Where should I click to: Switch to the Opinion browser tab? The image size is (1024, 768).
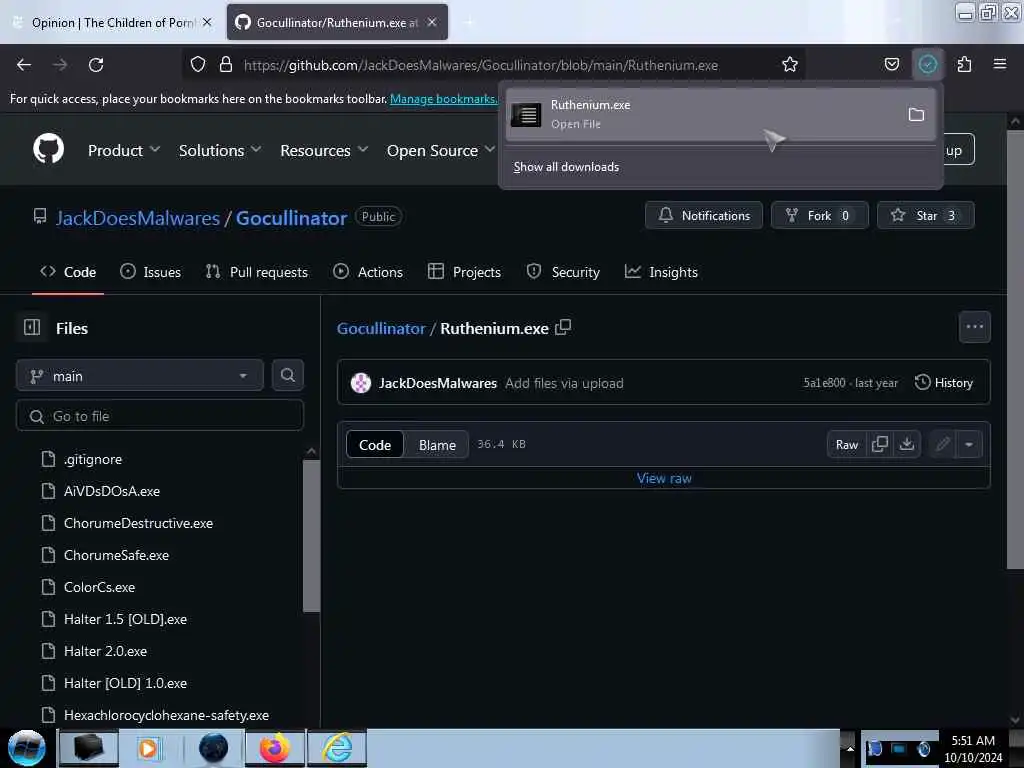112,22
